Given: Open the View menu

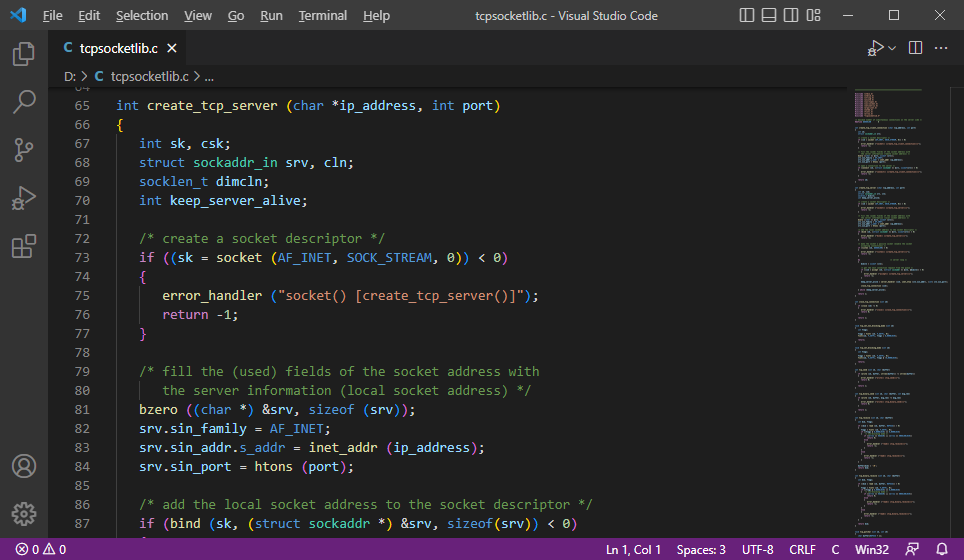Looking at the screenshot, I should (x=197, y=15).
